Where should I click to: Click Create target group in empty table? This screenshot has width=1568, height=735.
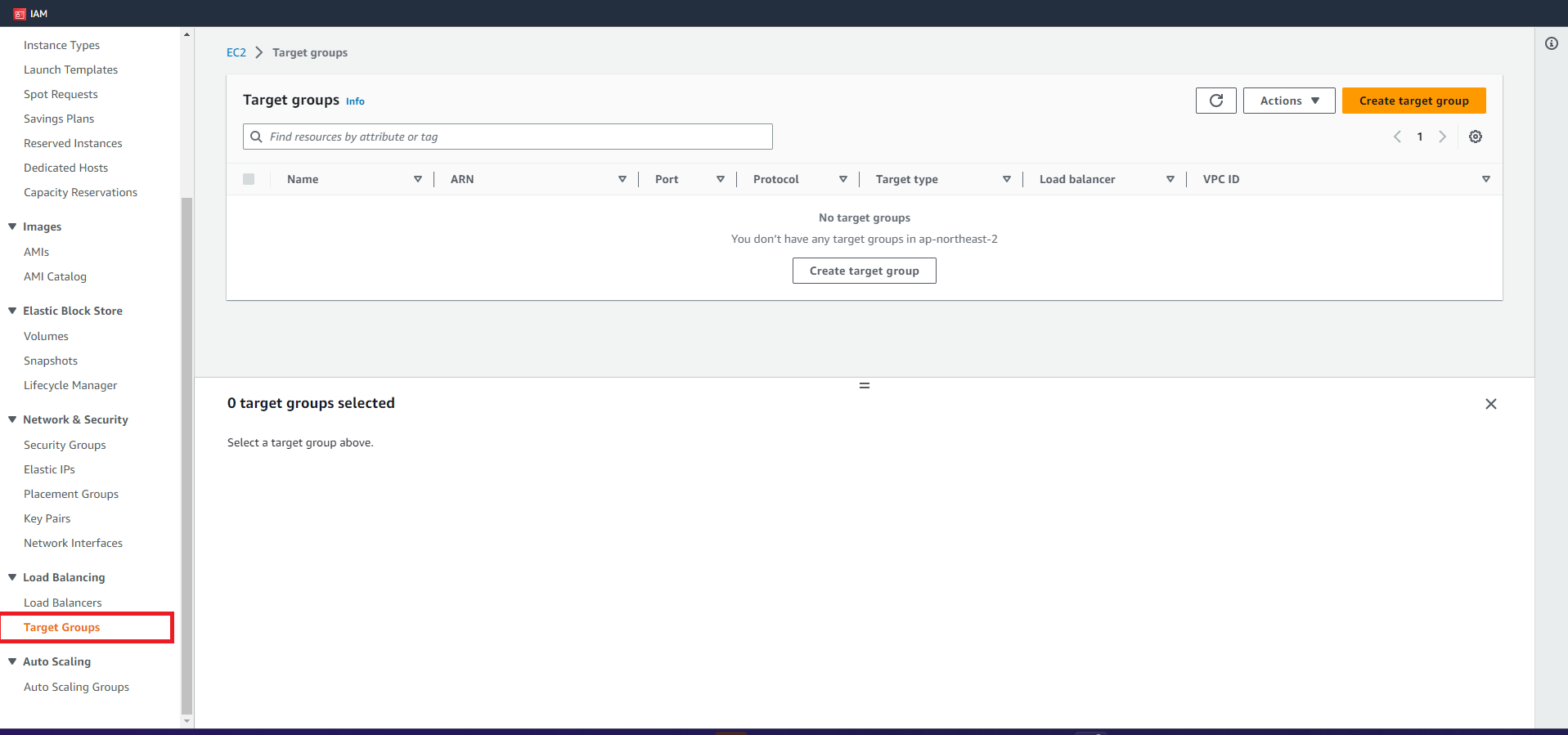(x=864, y=271)
